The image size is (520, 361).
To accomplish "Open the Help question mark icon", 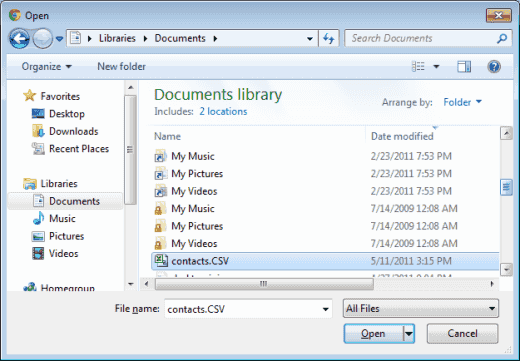I will [x=494, y=67].
